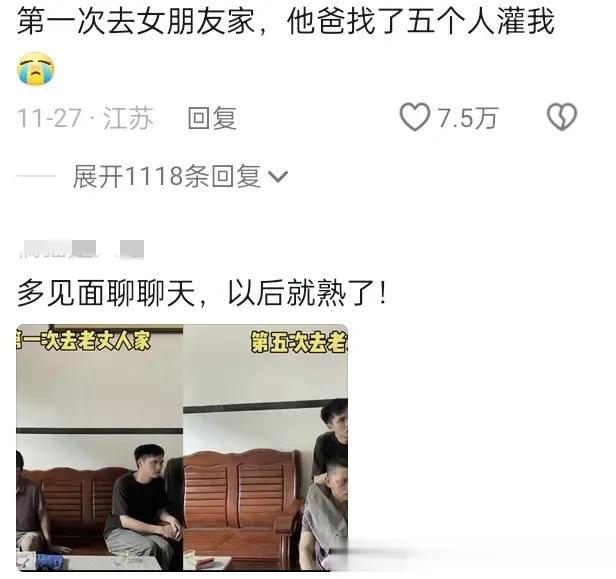The image size is (616, 579).
Task: Click the chevron beside 展开1118条回复
Action: click(278, 177)
